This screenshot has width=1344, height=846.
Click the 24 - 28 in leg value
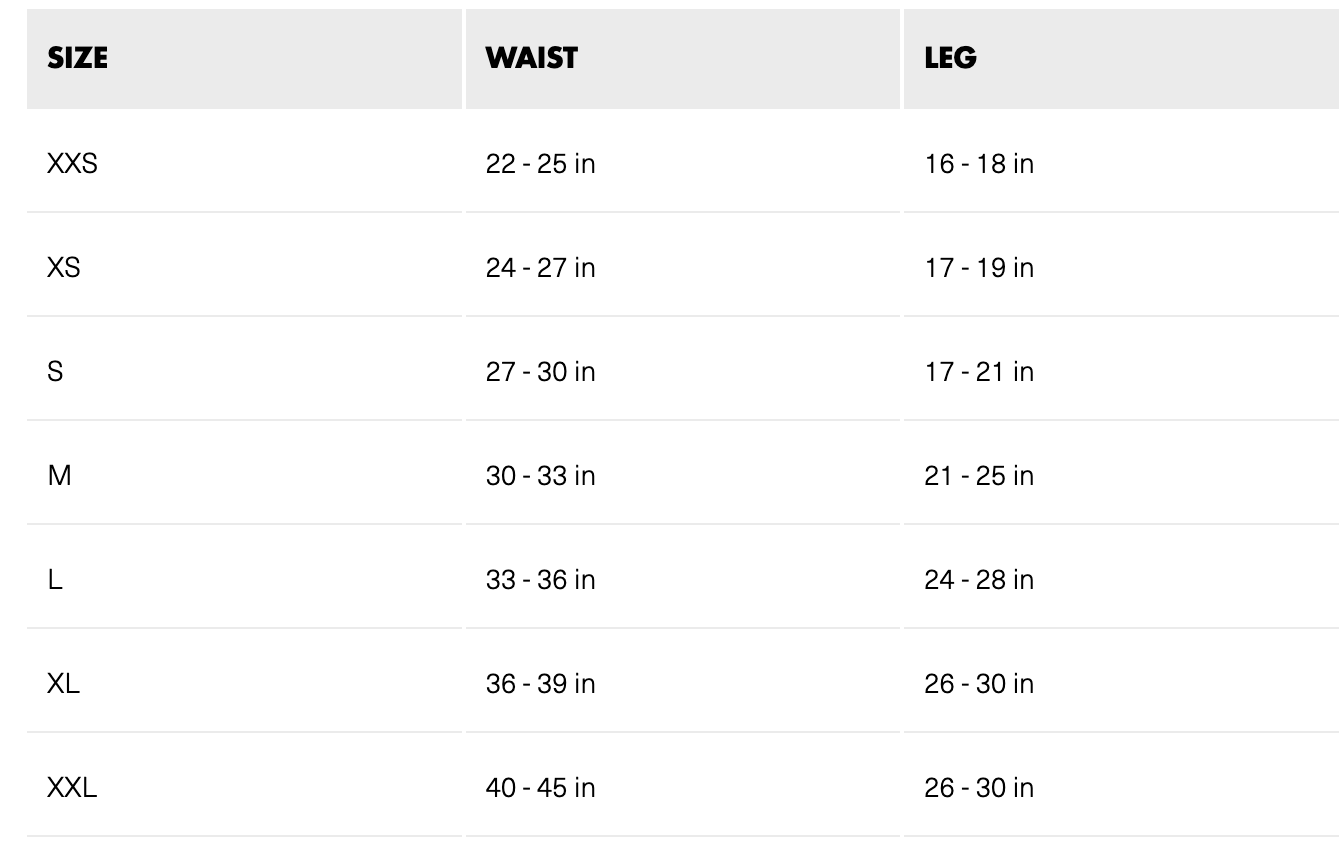tap(979, 579)
